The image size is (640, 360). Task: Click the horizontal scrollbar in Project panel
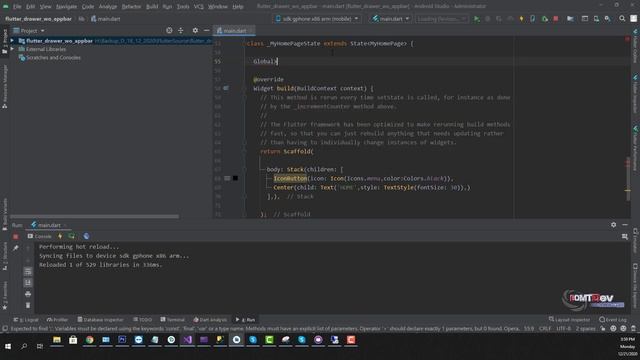point(94,216)
